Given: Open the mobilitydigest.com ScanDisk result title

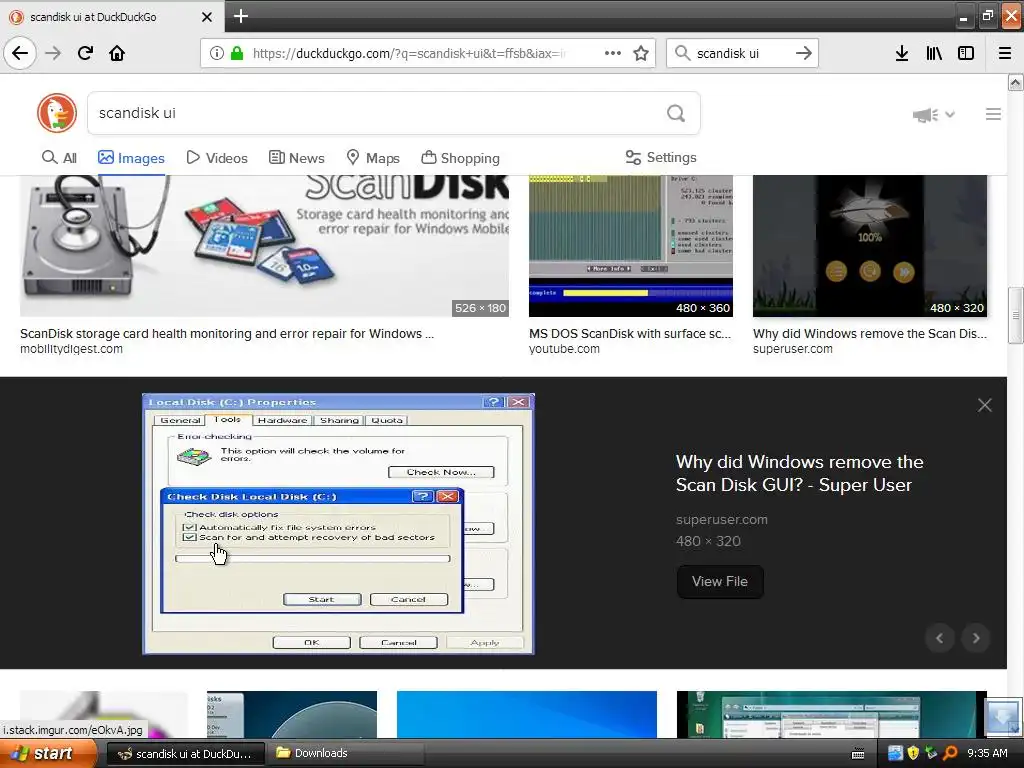Looking at the screenshot, I should tap(227, 334).
